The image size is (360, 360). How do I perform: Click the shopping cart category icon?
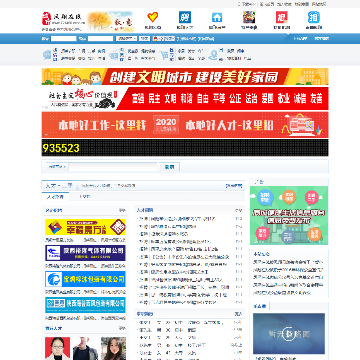(x=164, y=55)
